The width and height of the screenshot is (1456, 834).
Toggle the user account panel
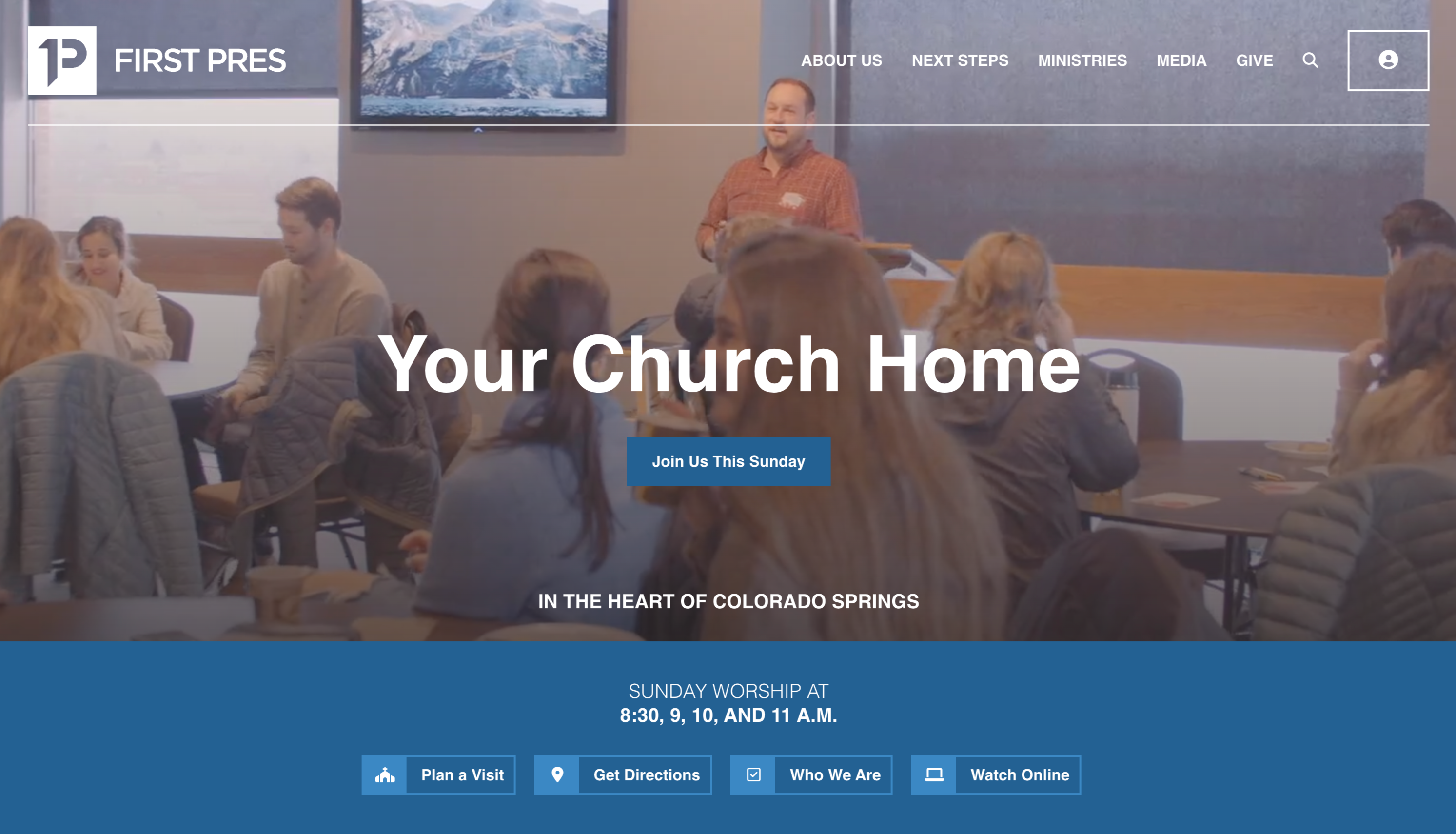(x=1388, y=60)
